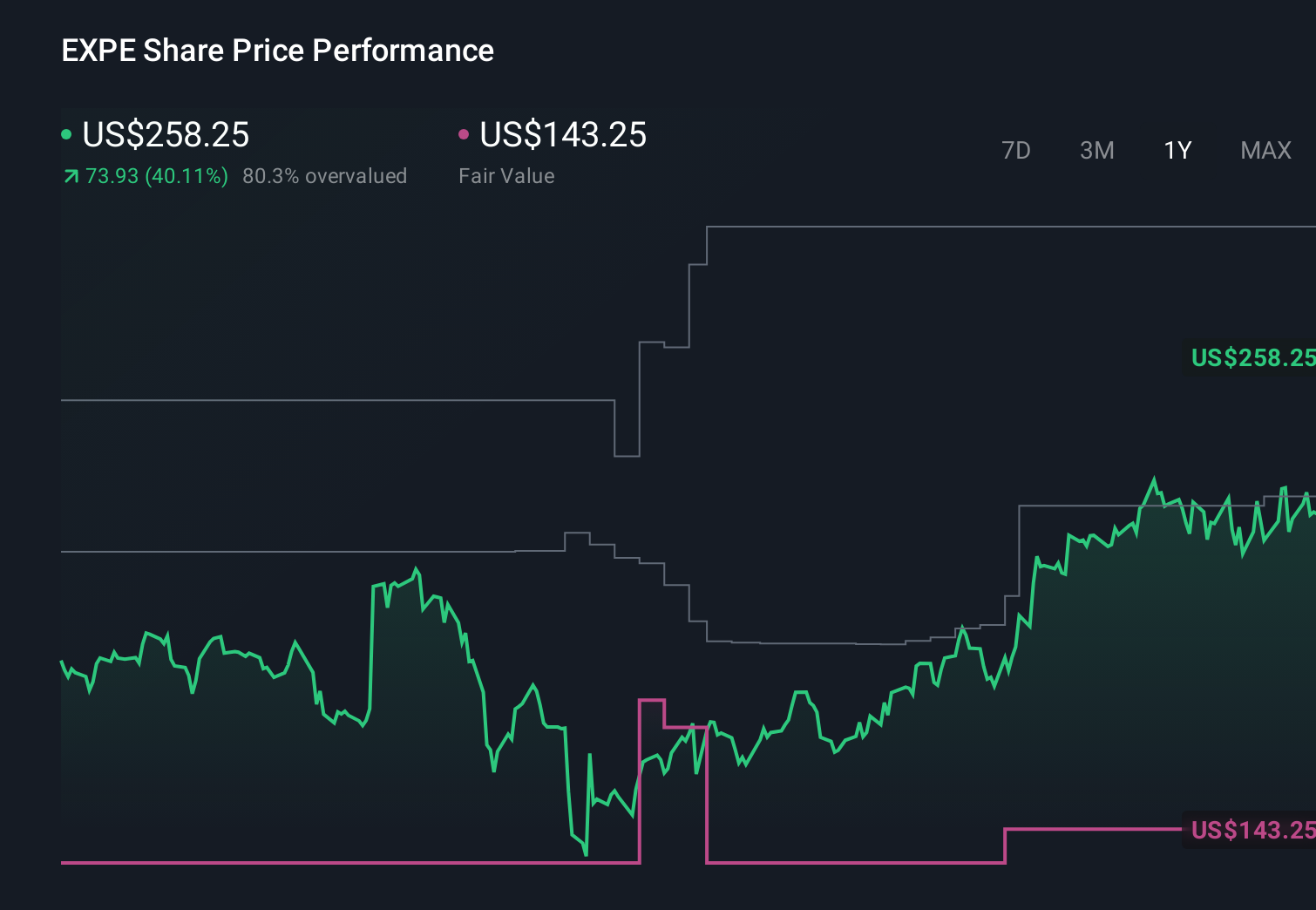Click the green US$258.25 chart price tag
The width and height of the screenshot is (1316, 910).
[1252, 357]
